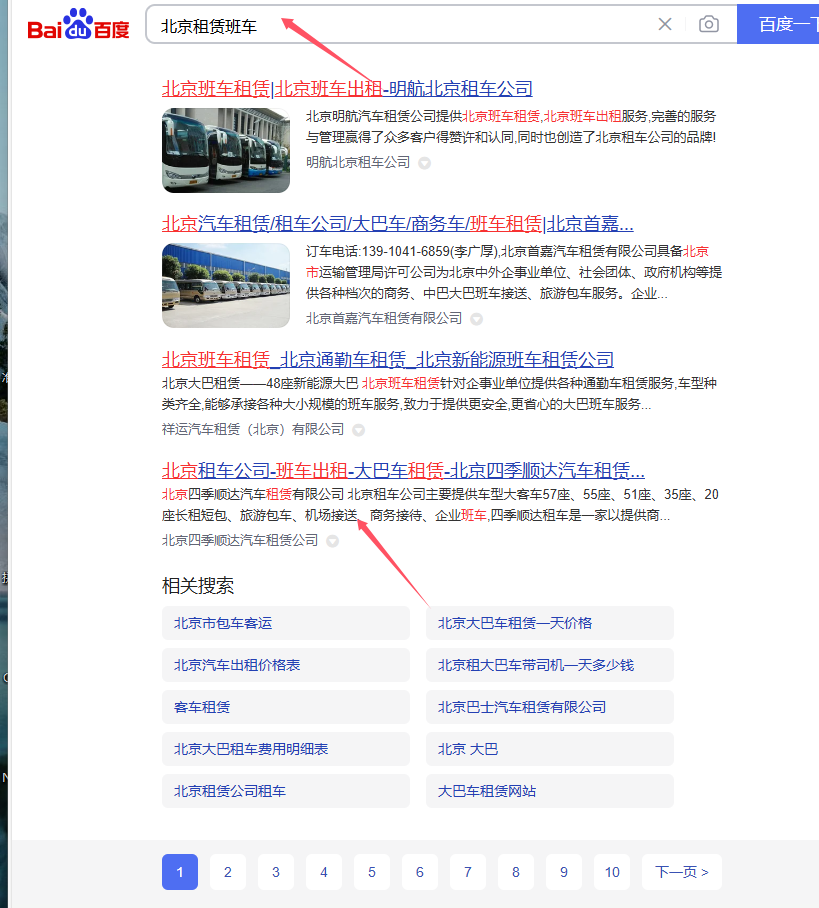Select related search 大巴车租赁网站
This screenshot has height=908, width=819.
(x=550, y=791)
